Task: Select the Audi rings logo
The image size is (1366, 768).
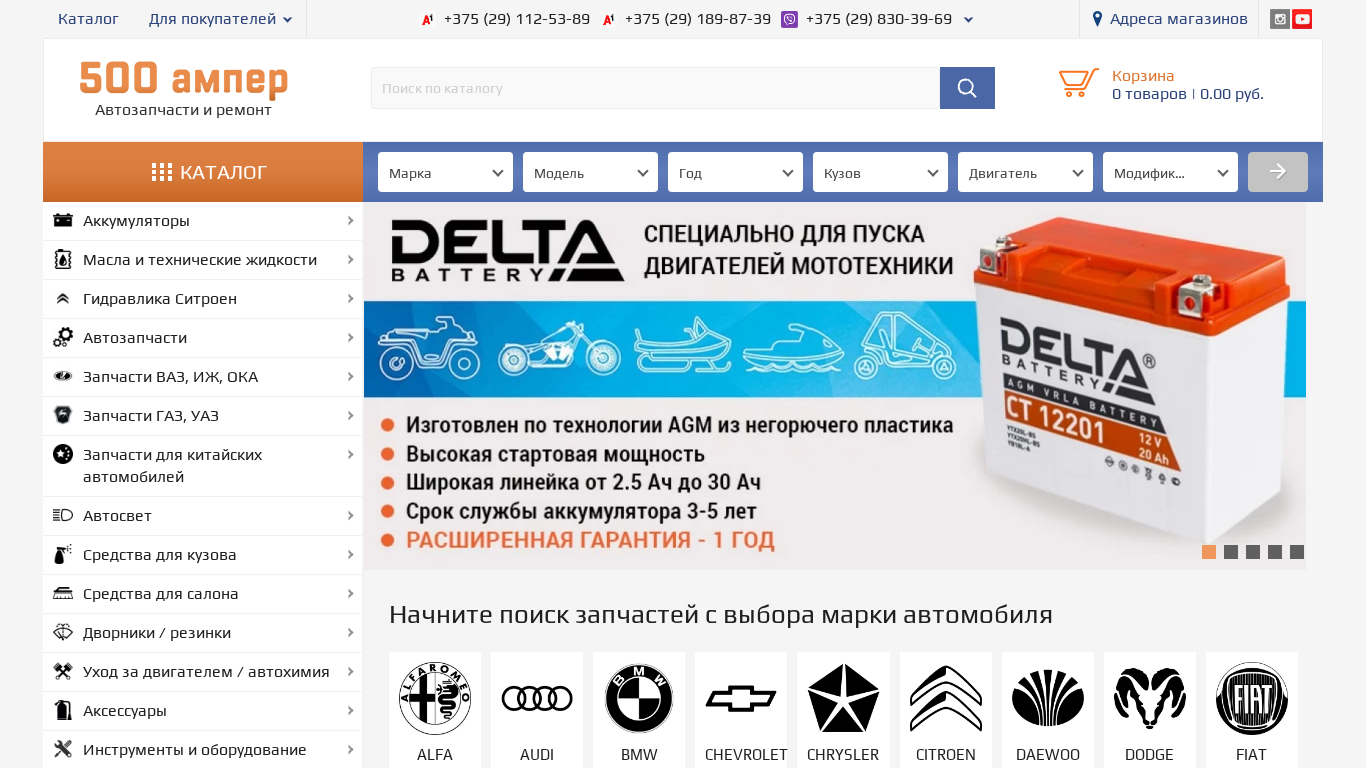Action: (537, 698)
